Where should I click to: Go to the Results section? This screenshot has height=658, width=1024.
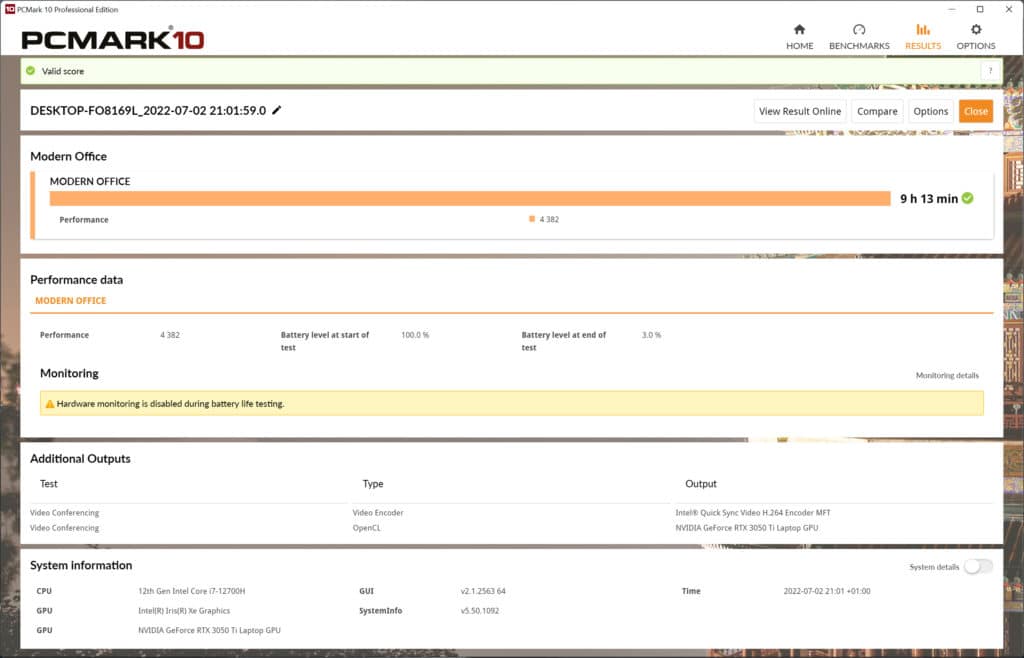coord(923,37)
